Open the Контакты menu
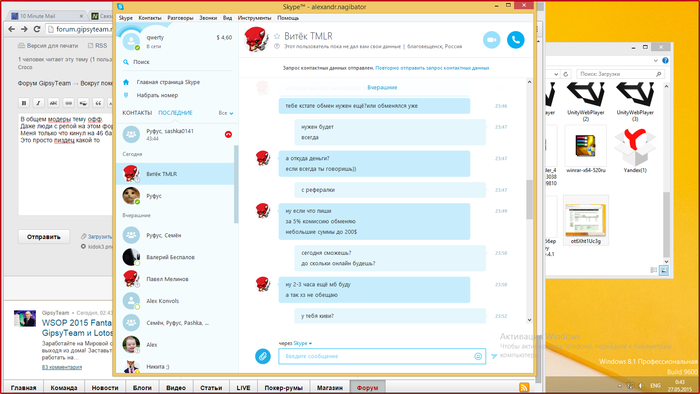700x394 pixels. pos(150,18)
